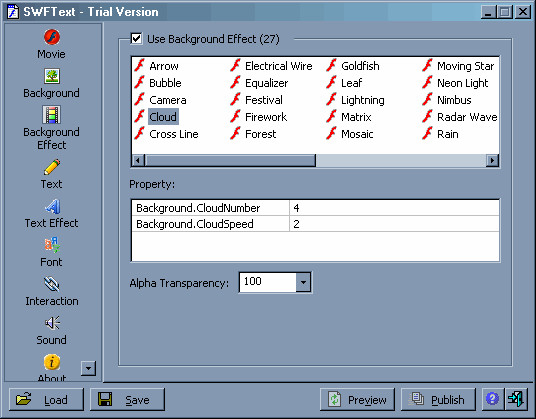This screenshot has width=536, height=419.
Task: Open the Movie section icon
Action: point(52,37)
